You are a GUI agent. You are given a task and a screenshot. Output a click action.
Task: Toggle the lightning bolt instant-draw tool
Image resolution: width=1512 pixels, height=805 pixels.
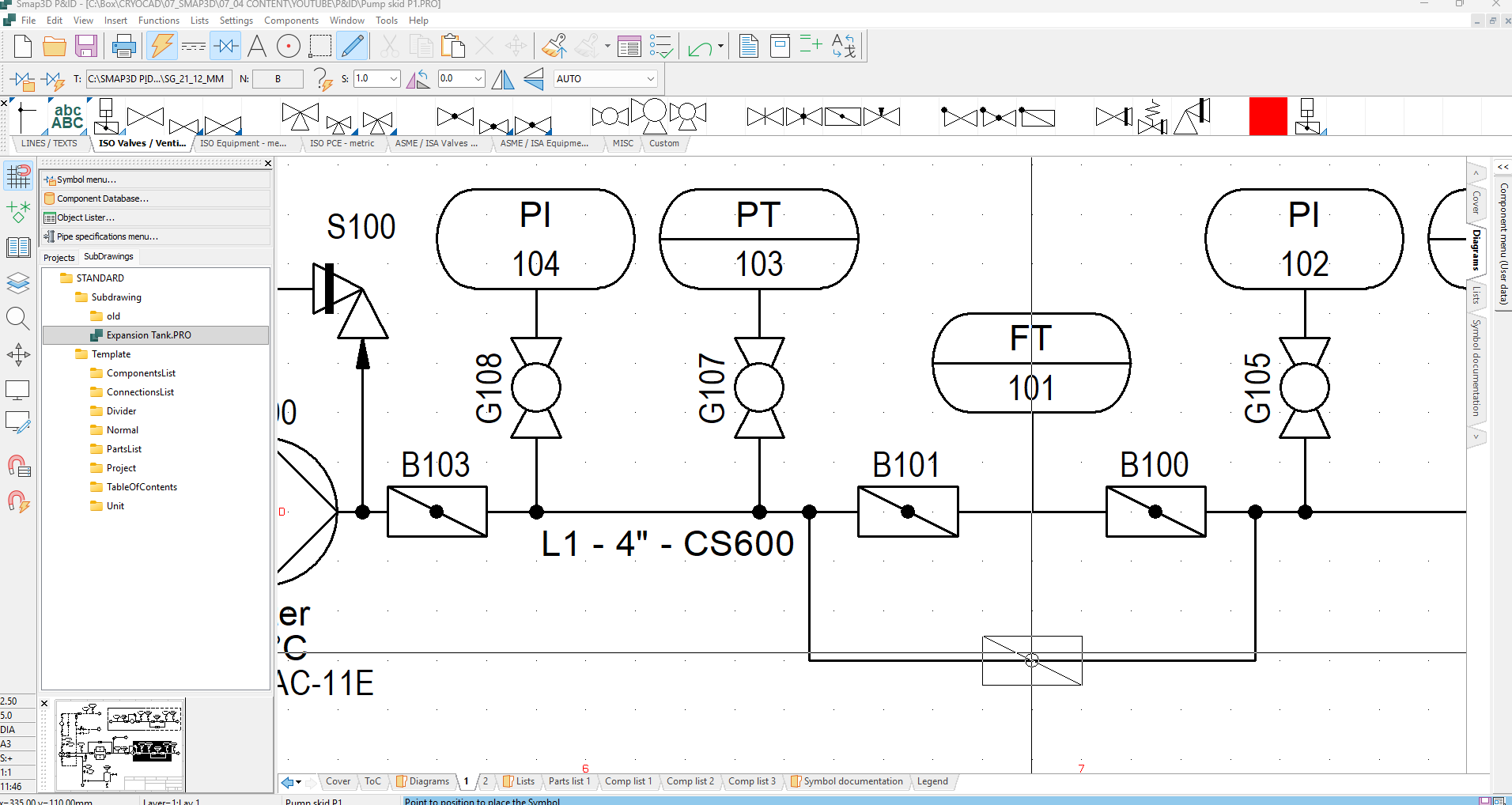(162, 46)
